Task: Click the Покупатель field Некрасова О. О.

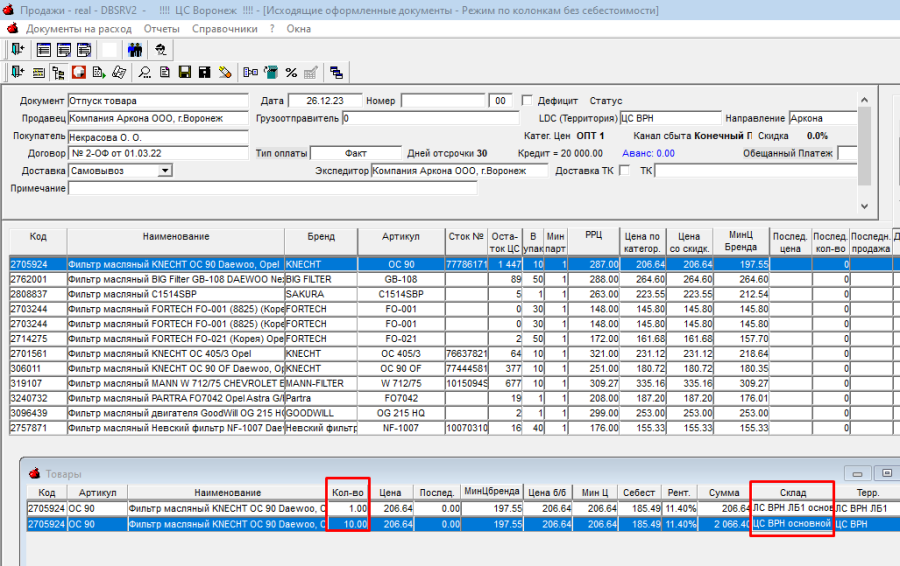Action: tap(158, 137)
